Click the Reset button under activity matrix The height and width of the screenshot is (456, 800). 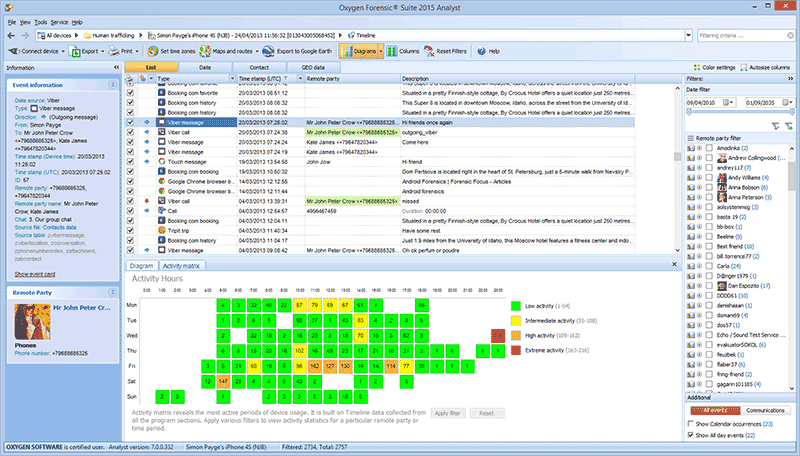(x=486, y=413)
